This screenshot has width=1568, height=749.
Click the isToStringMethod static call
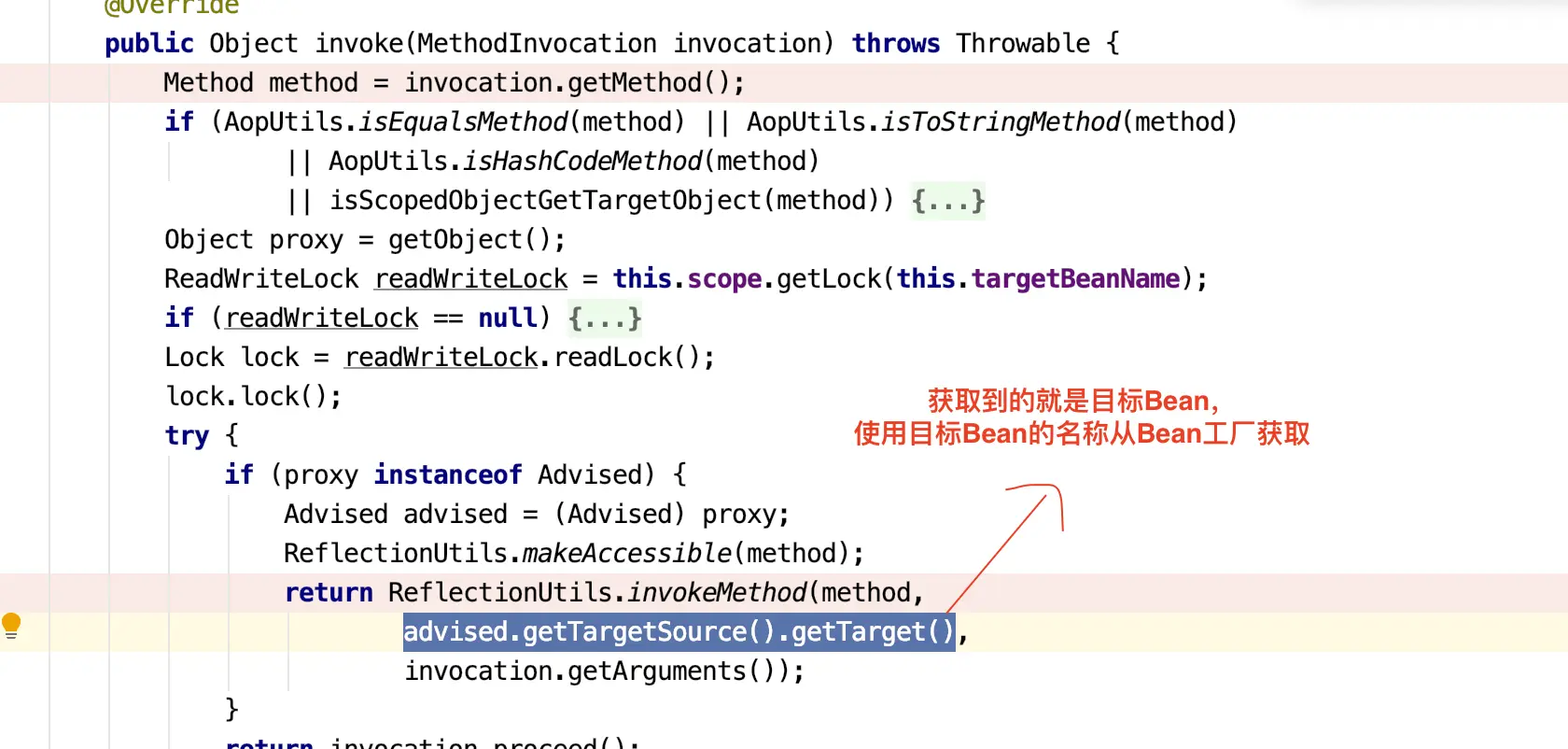(x=1001, y=122)
